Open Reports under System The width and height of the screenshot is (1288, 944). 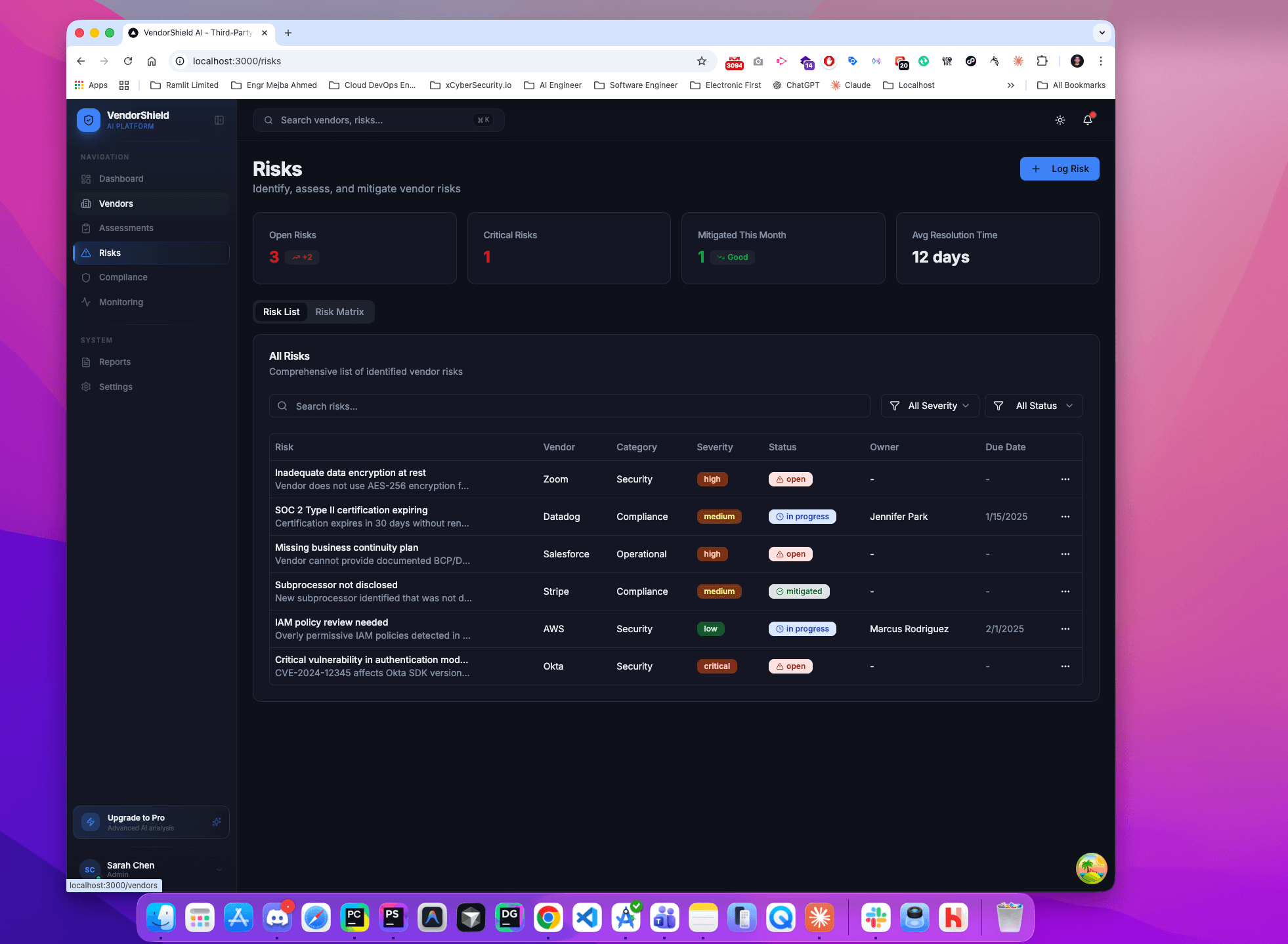114,362
